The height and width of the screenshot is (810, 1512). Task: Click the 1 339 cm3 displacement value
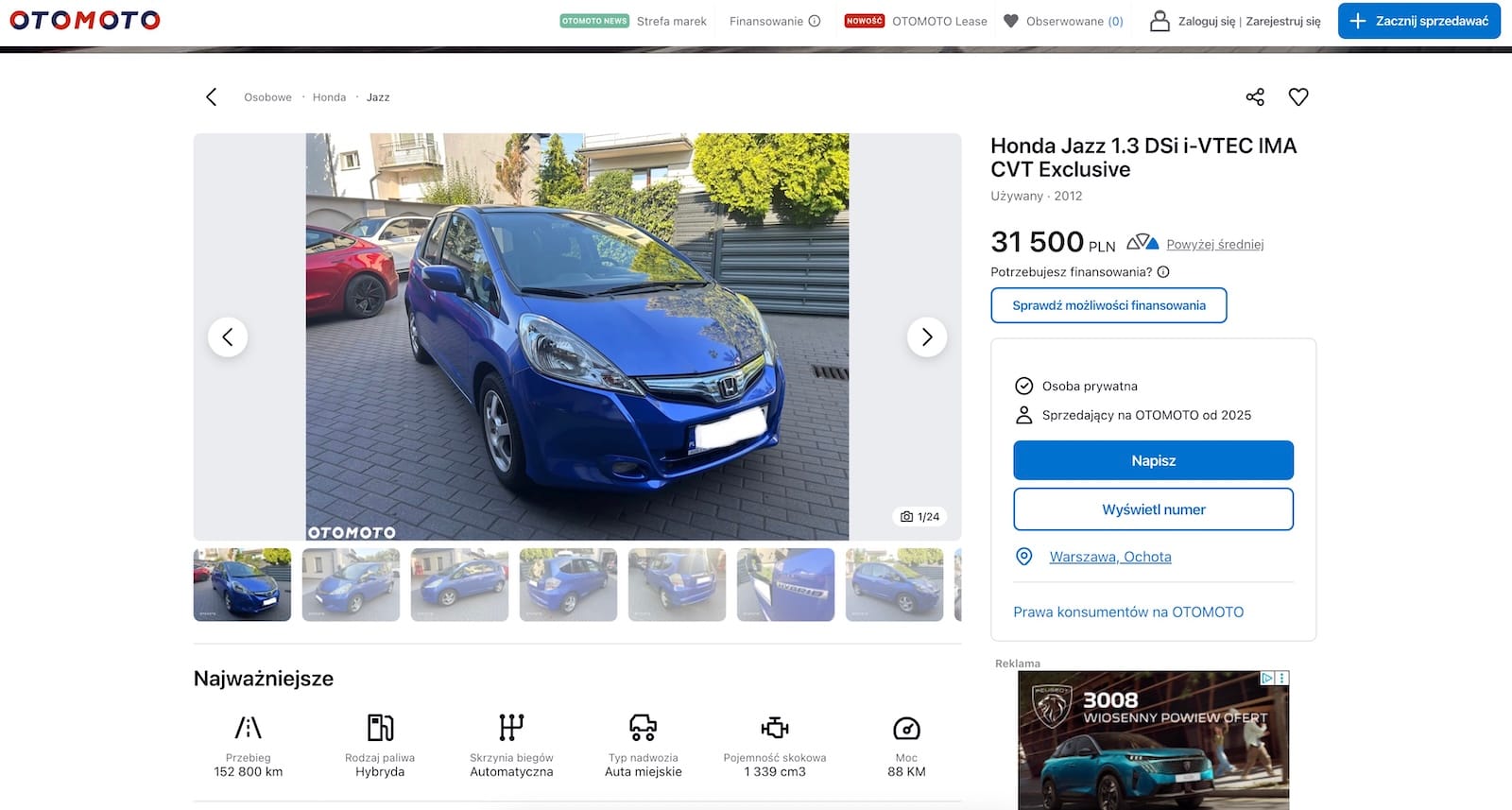pyautogui.click(x=775, y=771)
